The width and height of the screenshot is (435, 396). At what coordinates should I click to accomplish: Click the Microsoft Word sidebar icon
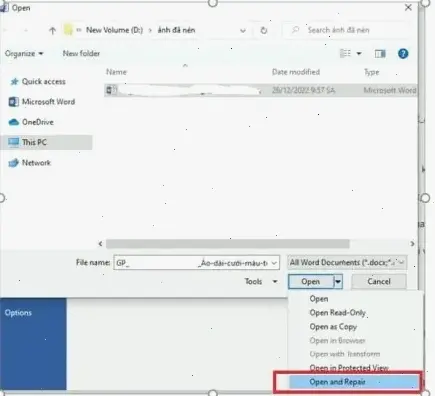13,102
